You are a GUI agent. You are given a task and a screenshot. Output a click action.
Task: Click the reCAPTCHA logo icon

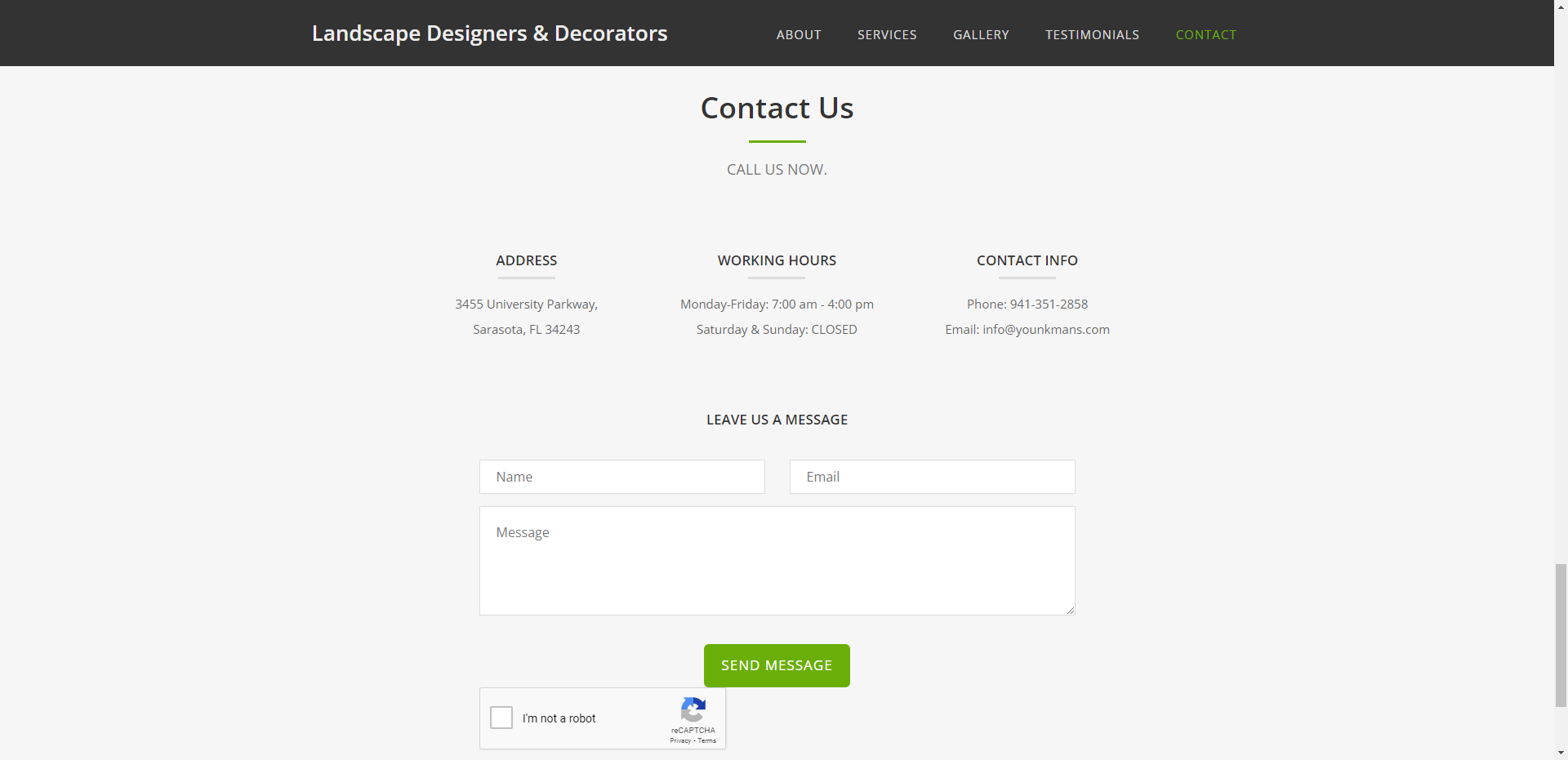[x=693, y=709]
